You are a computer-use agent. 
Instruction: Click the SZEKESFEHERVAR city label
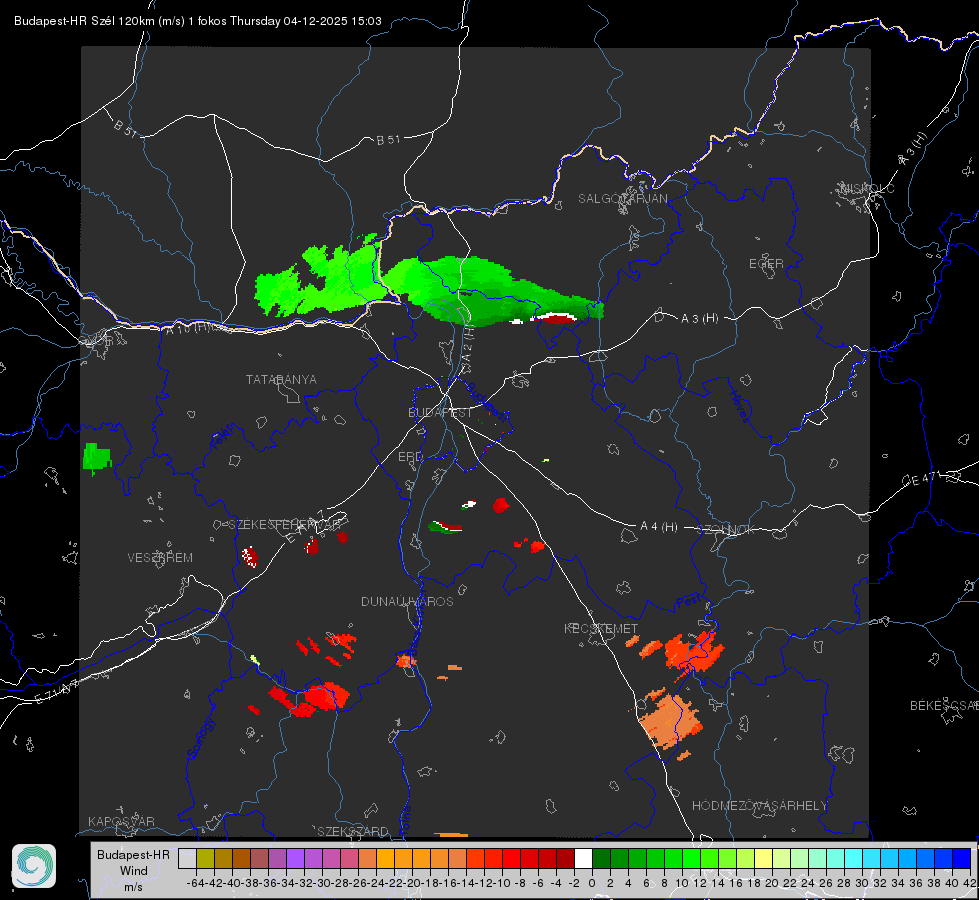click(284, 525)
